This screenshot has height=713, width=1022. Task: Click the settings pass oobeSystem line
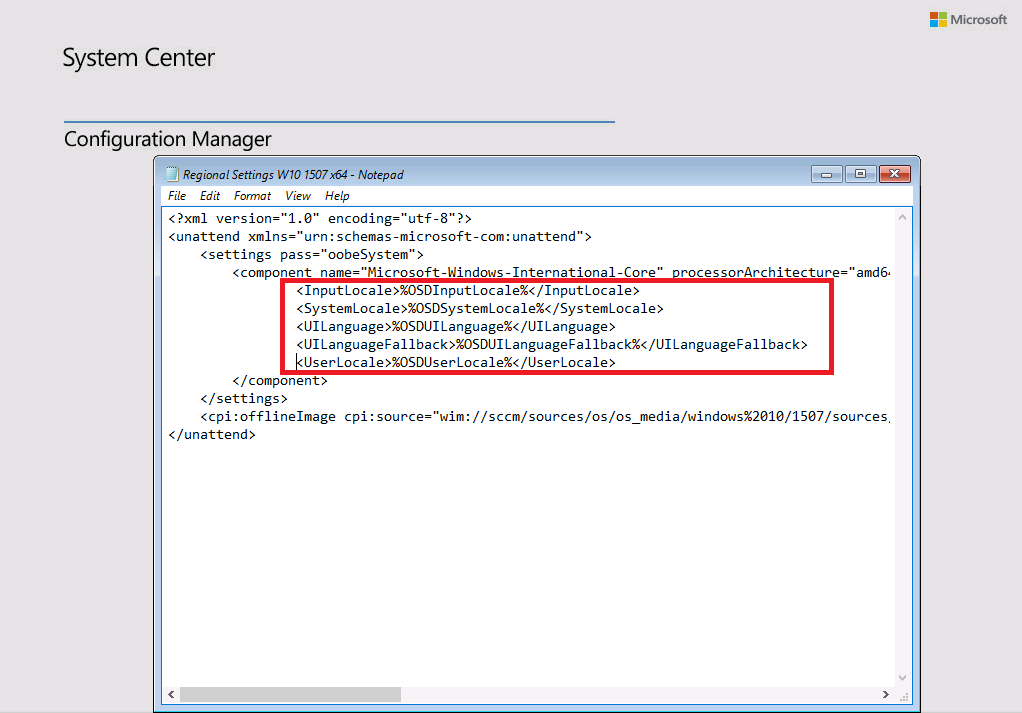pyautogui.click(x=312, y=255)
